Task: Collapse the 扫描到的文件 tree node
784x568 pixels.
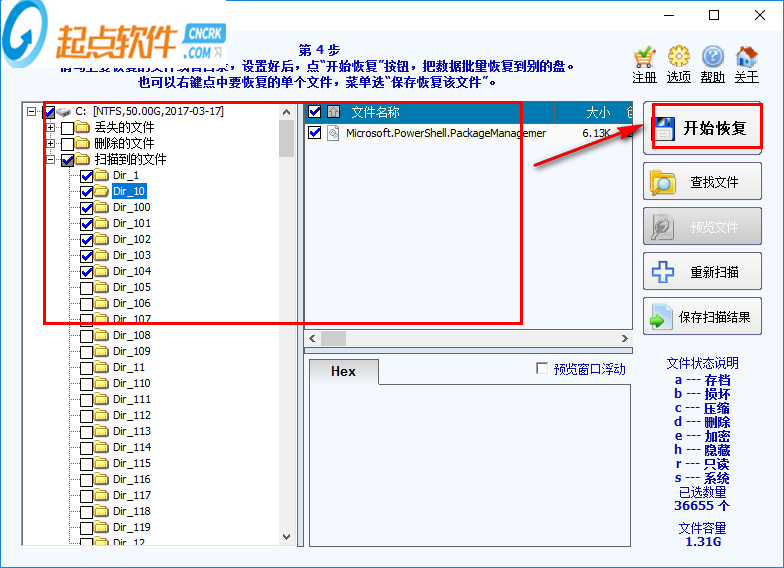Action: pyautogui.click(x=50, y=160)
